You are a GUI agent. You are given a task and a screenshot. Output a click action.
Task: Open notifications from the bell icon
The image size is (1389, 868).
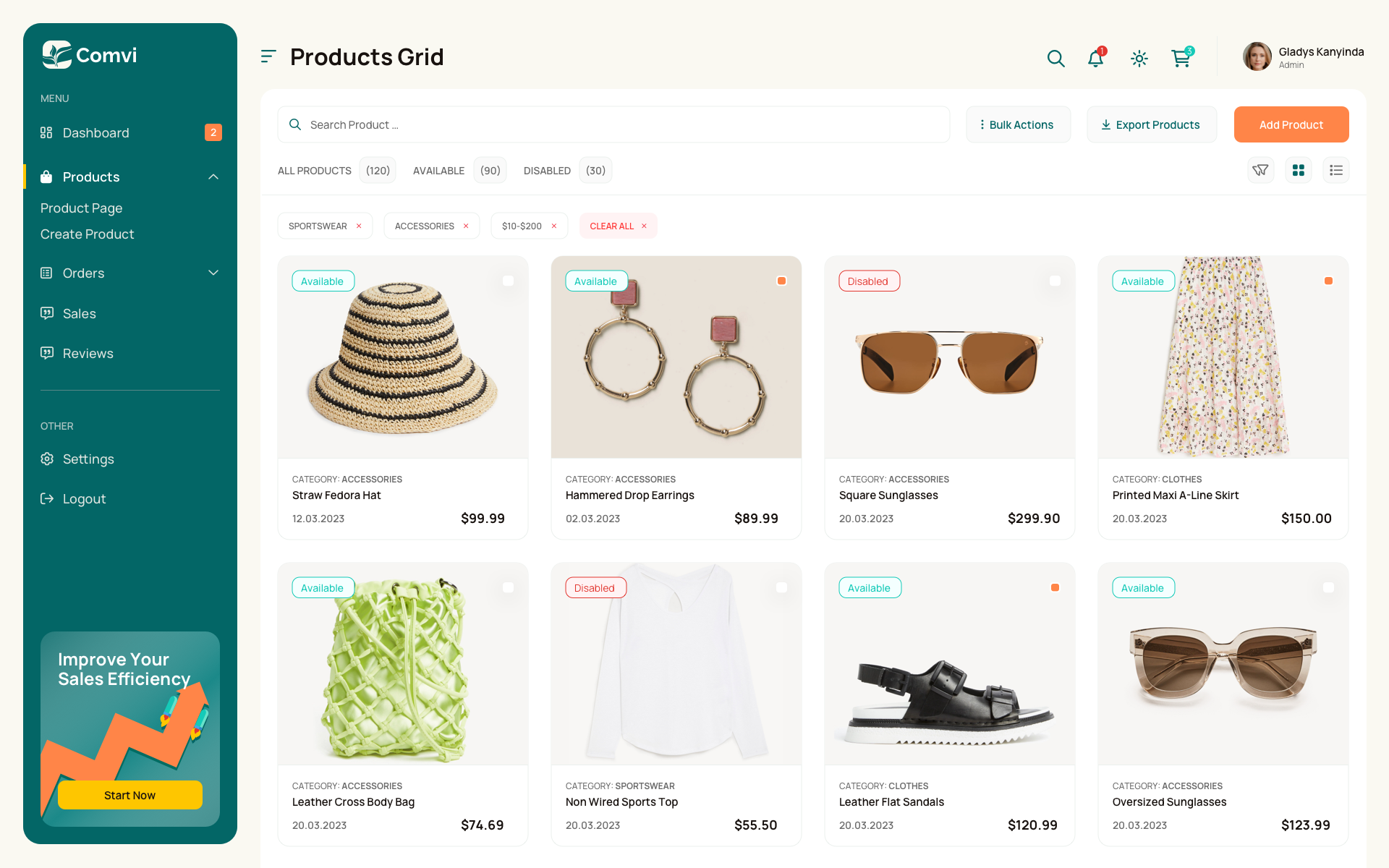[1095, 59]
